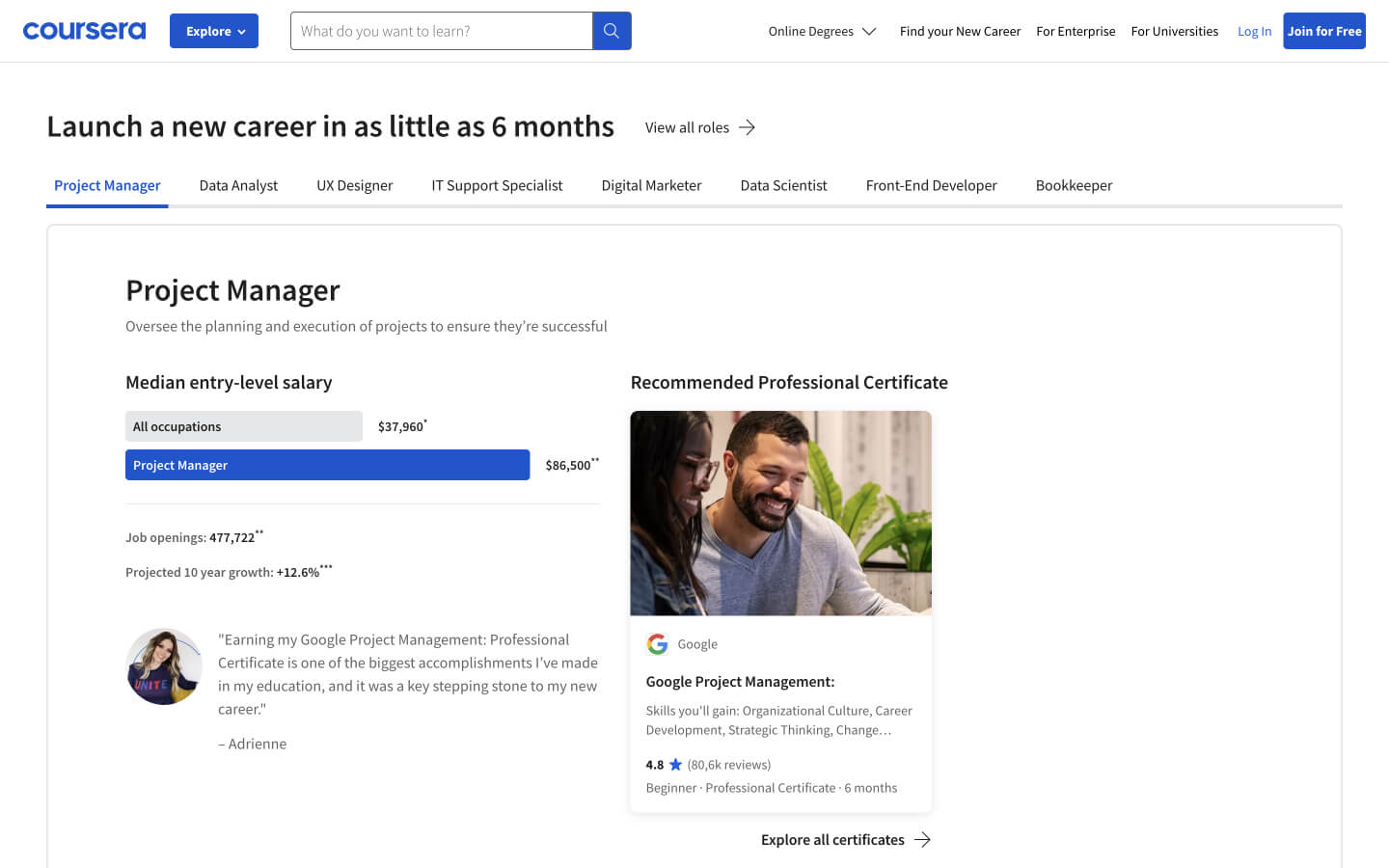Switch to the Front-End Developer tab
1389x868 pixels.
click(931, 185)
